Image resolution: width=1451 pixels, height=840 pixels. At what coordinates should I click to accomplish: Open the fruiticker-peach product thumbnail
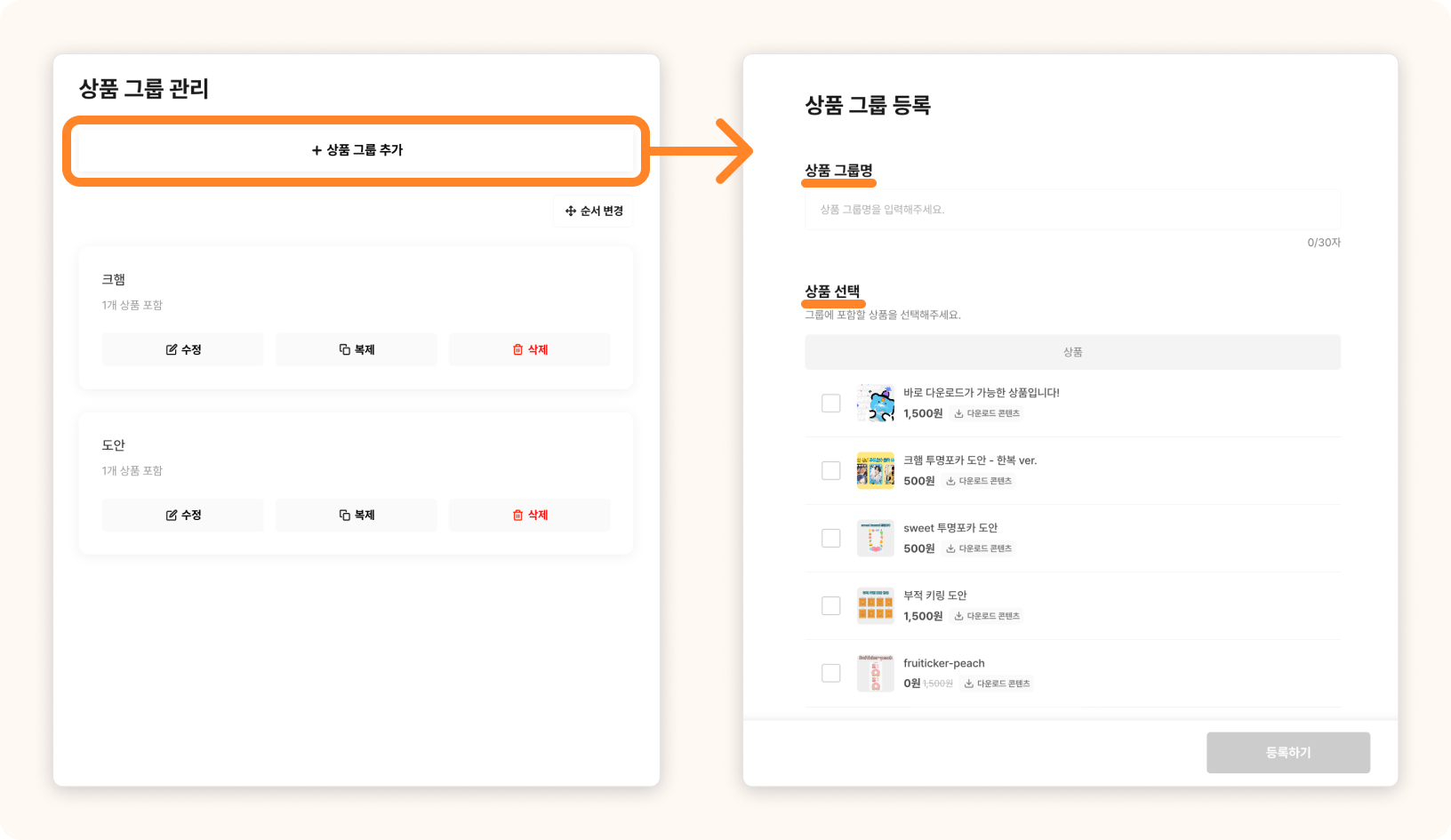[x=875, y=674]
